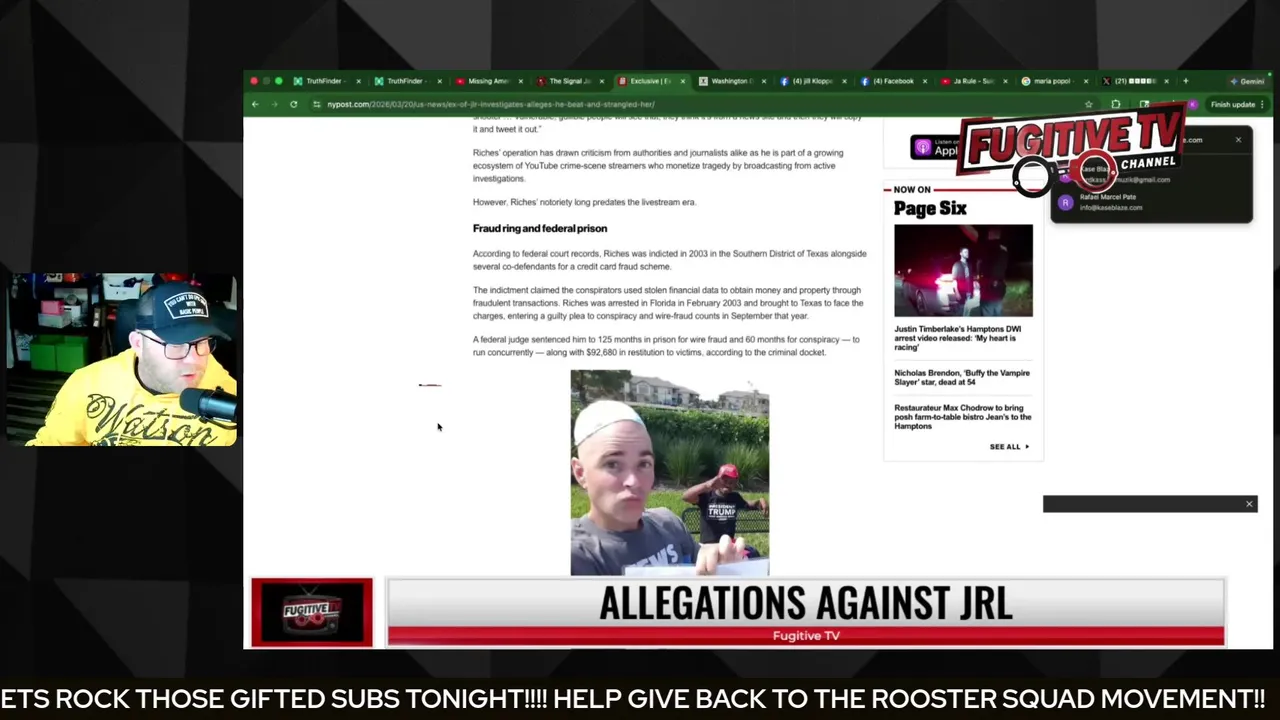Open the Listen on Apple Podcasts badge
Image resolution: width=1280 pixels, height=720 pixels.
point(934,148)
